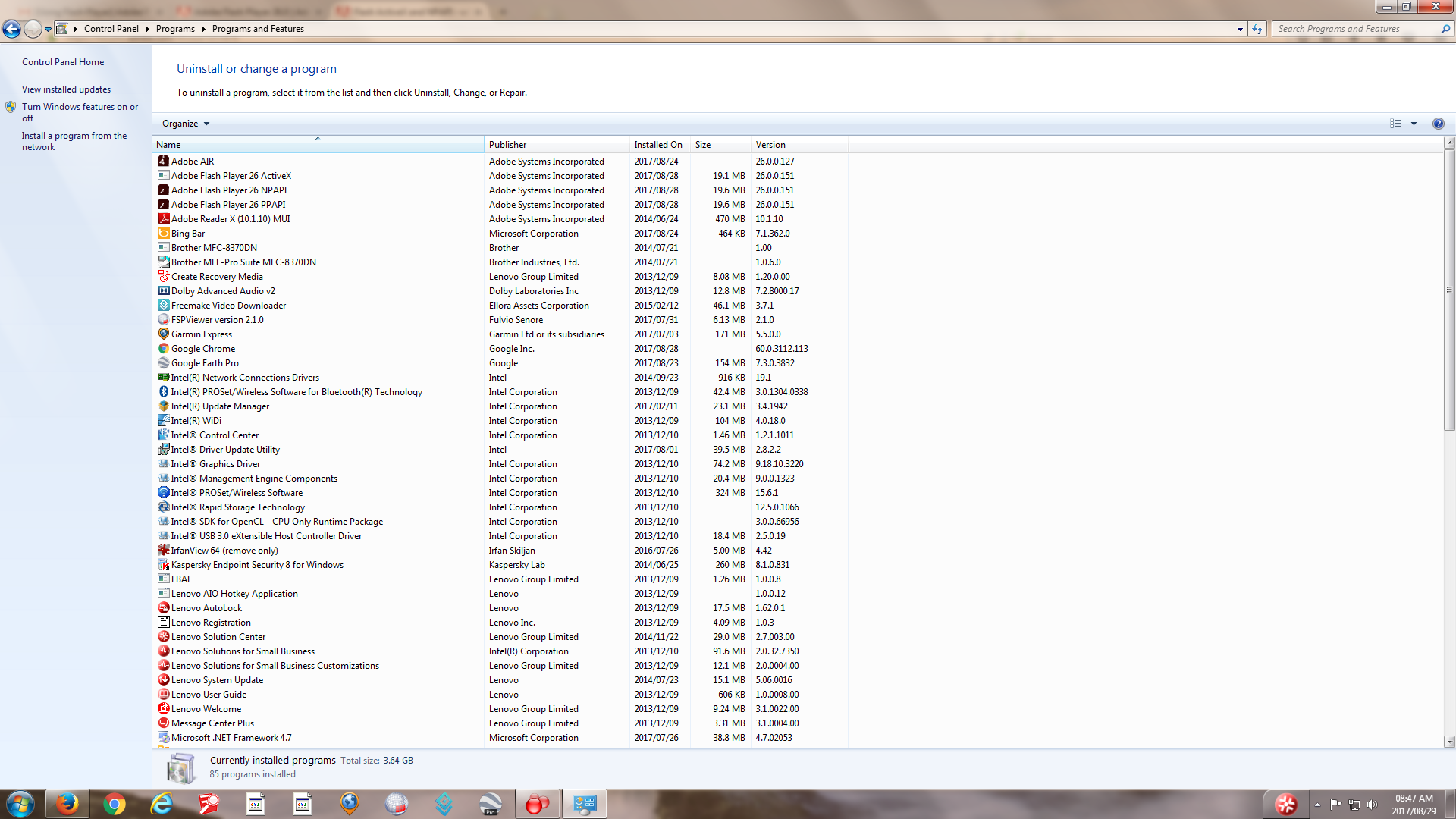Image resolution: width=1456 pixels, height=819 pixels.
Task: Expand the address bar history dropdown
Action: pos(1240,29)
